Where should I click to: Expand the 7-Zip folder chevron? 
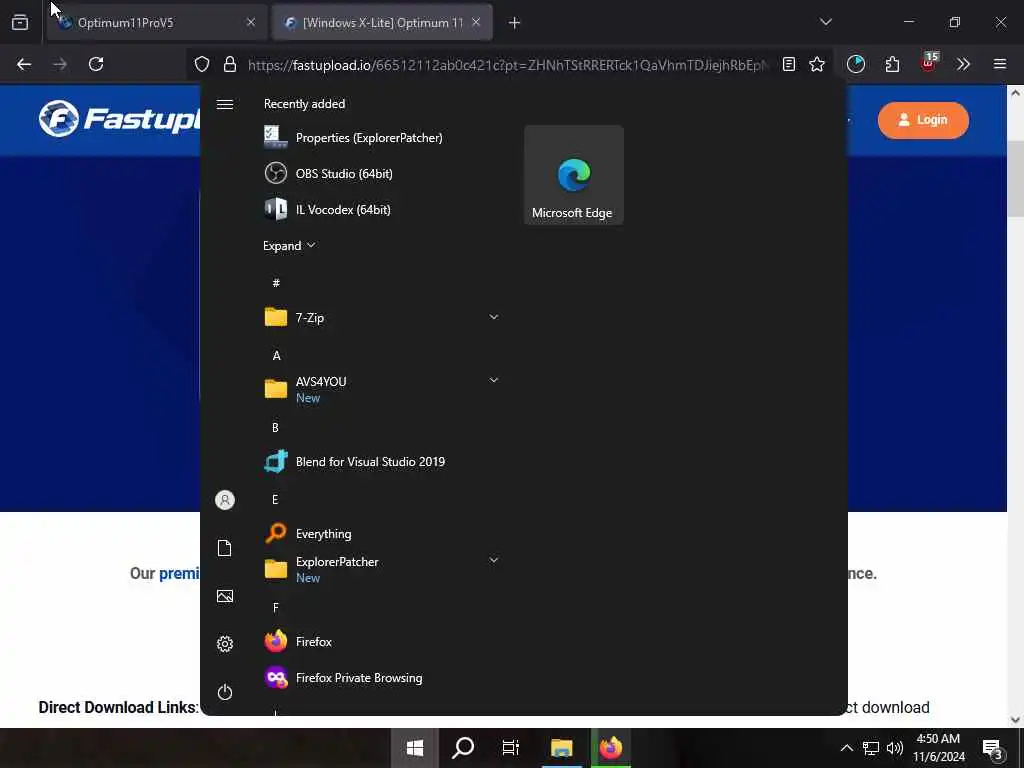(x=494, y=317)
